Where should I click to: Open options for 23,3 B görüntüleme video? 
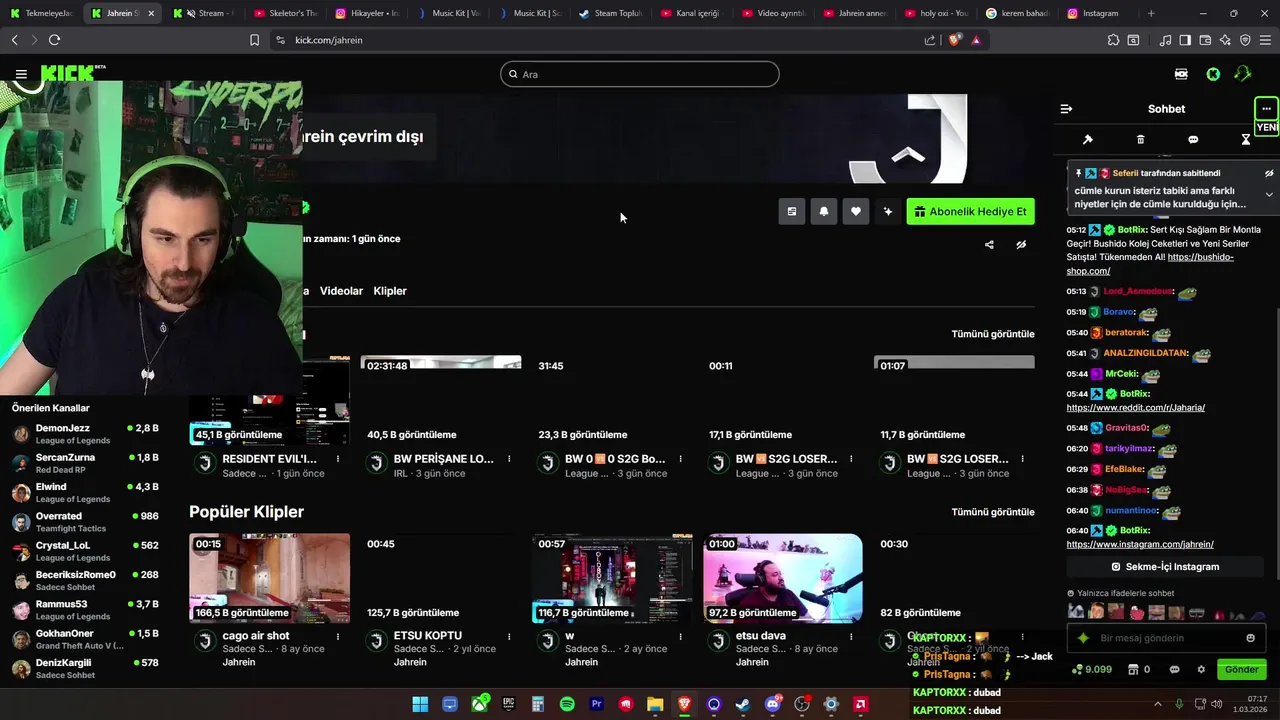pos(681,459)
